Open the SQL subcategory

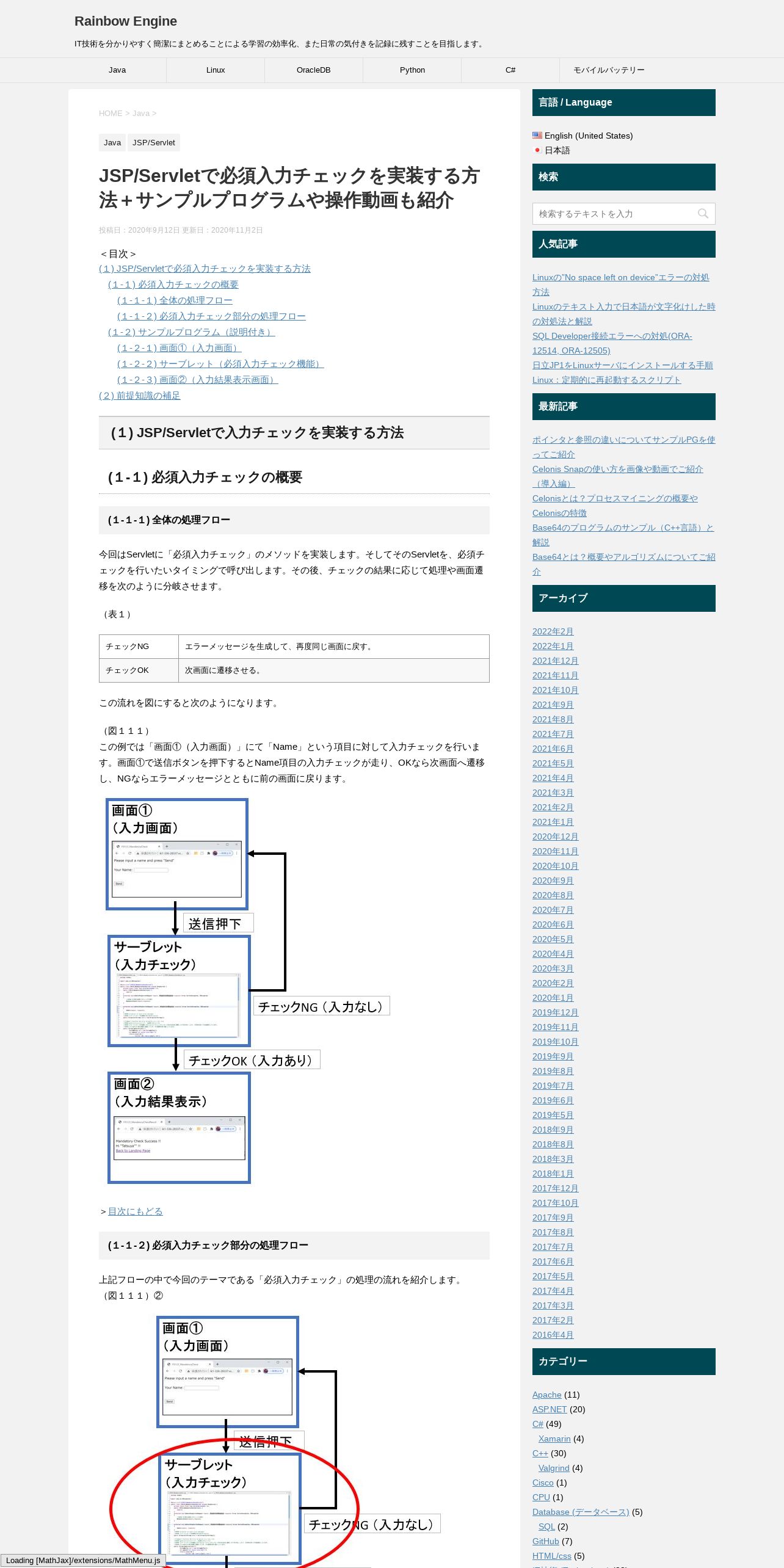546,1526
